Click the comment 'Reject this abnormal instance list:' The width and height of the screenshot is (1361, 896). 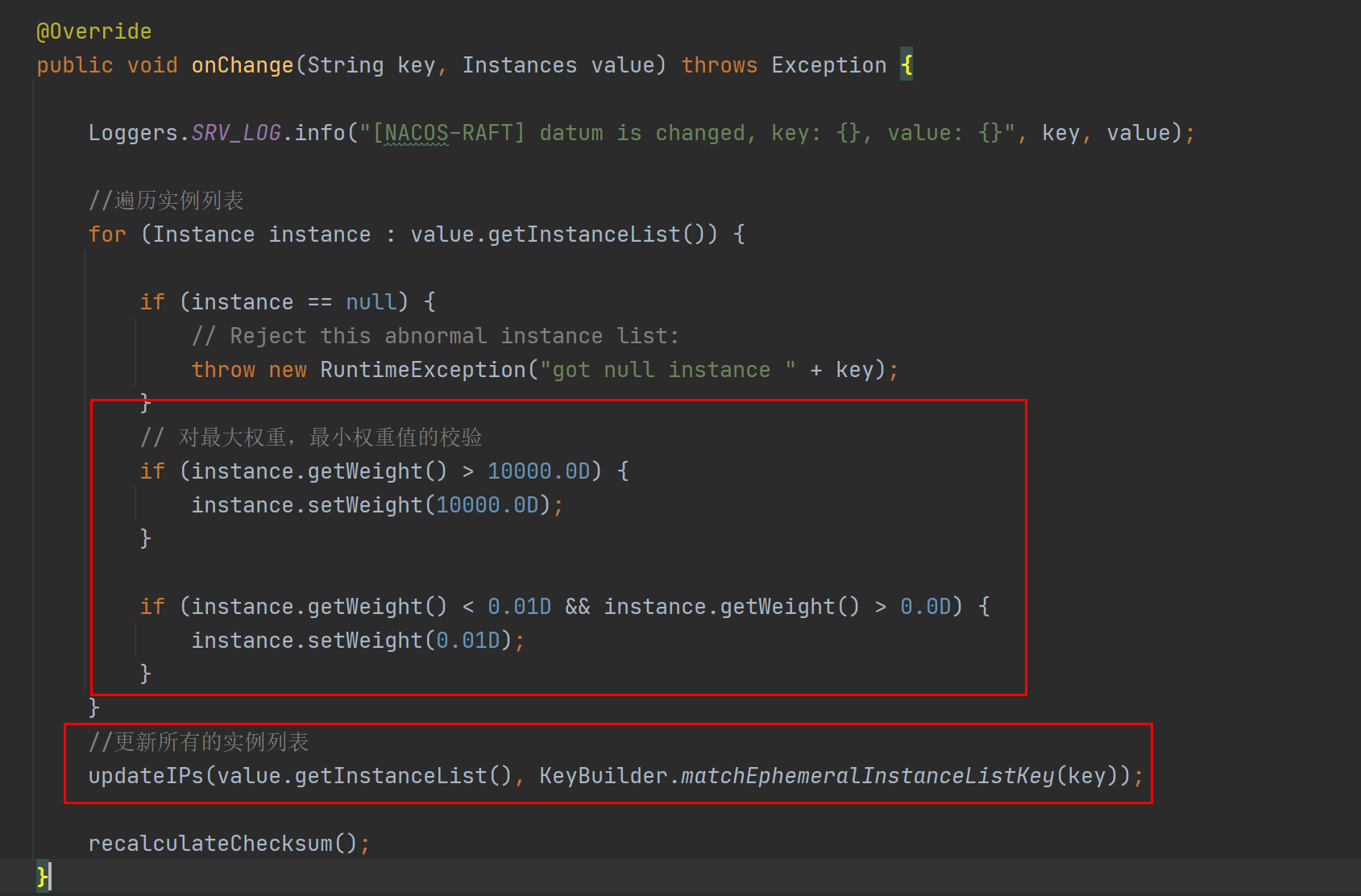click(x=436, y=336)
